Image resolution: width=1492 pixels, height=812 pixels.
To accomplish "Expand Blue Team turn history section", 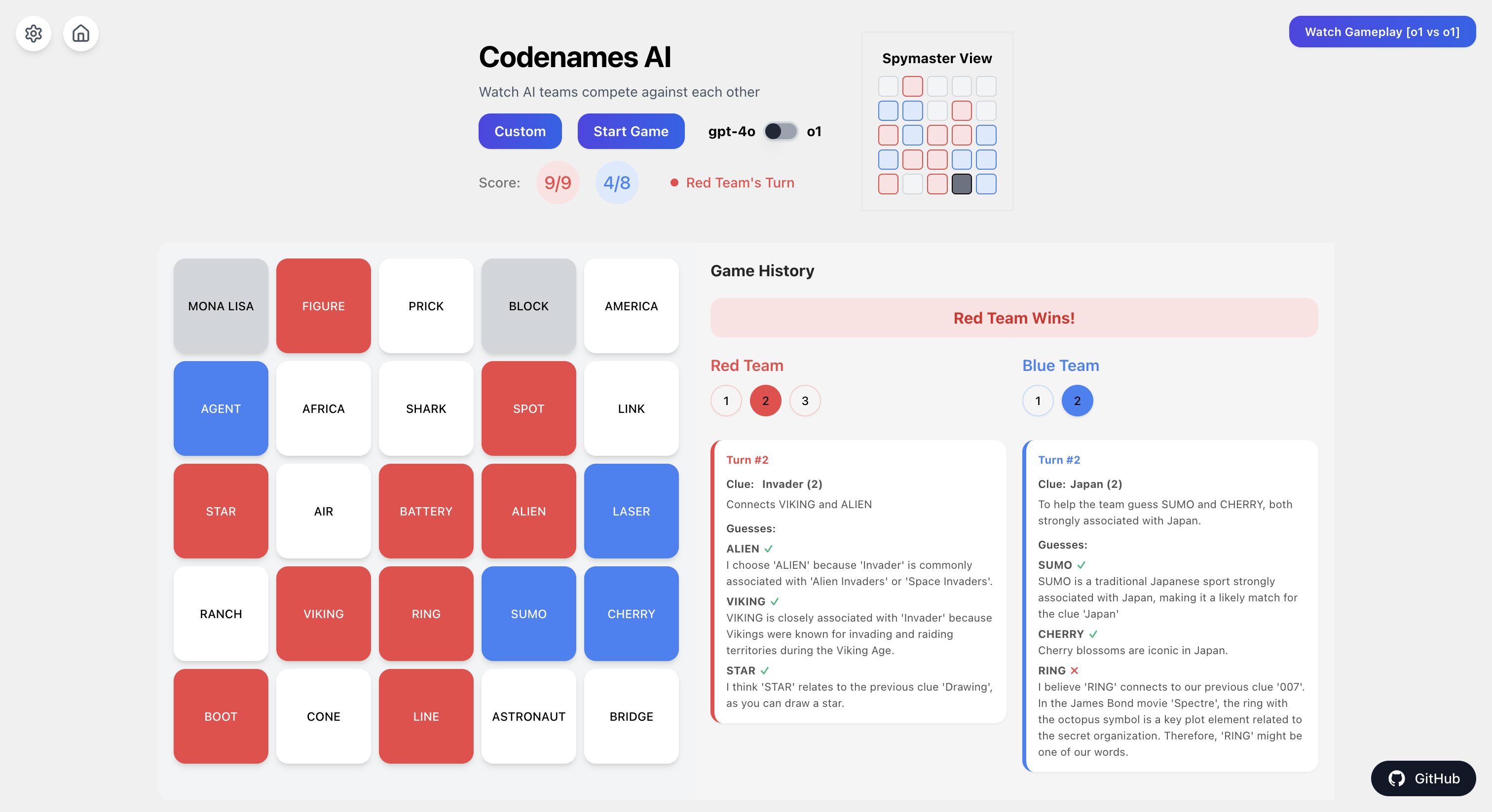I will 1039,399.
